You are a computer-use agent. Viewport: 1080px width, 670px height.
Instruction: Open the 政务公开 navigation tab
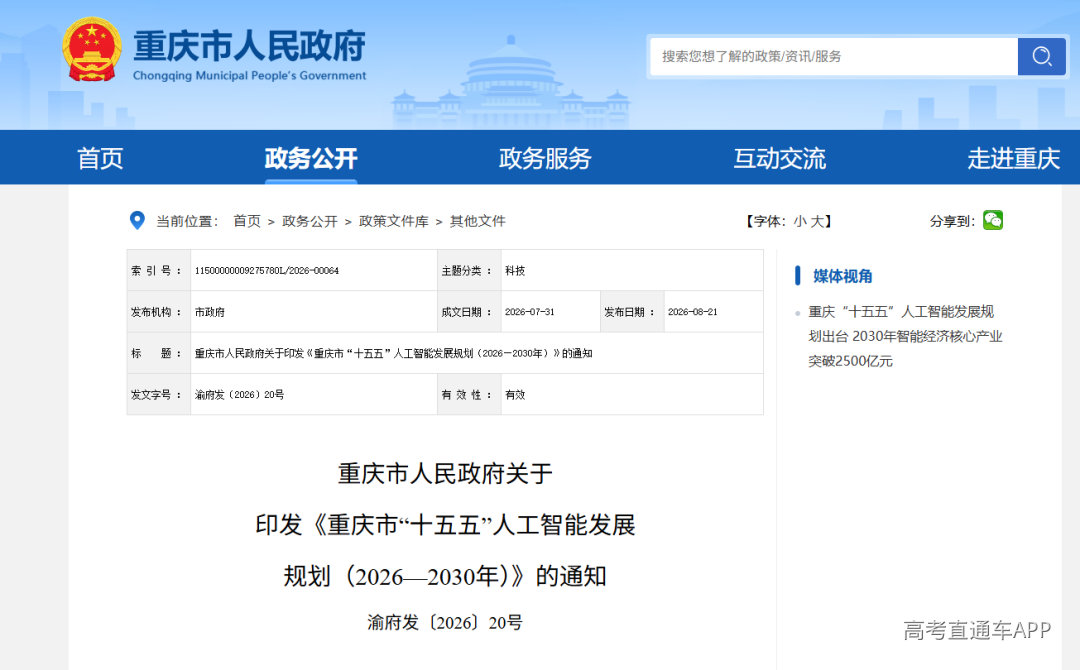(311, 158)
